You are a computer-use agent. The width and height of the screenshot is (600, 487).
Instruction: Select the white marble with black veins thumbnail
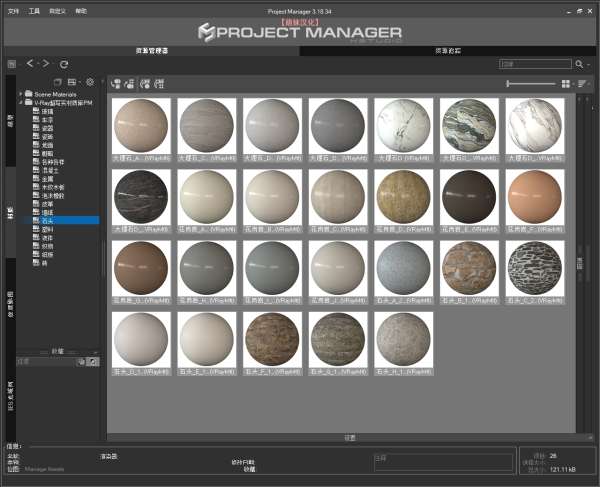404,130
